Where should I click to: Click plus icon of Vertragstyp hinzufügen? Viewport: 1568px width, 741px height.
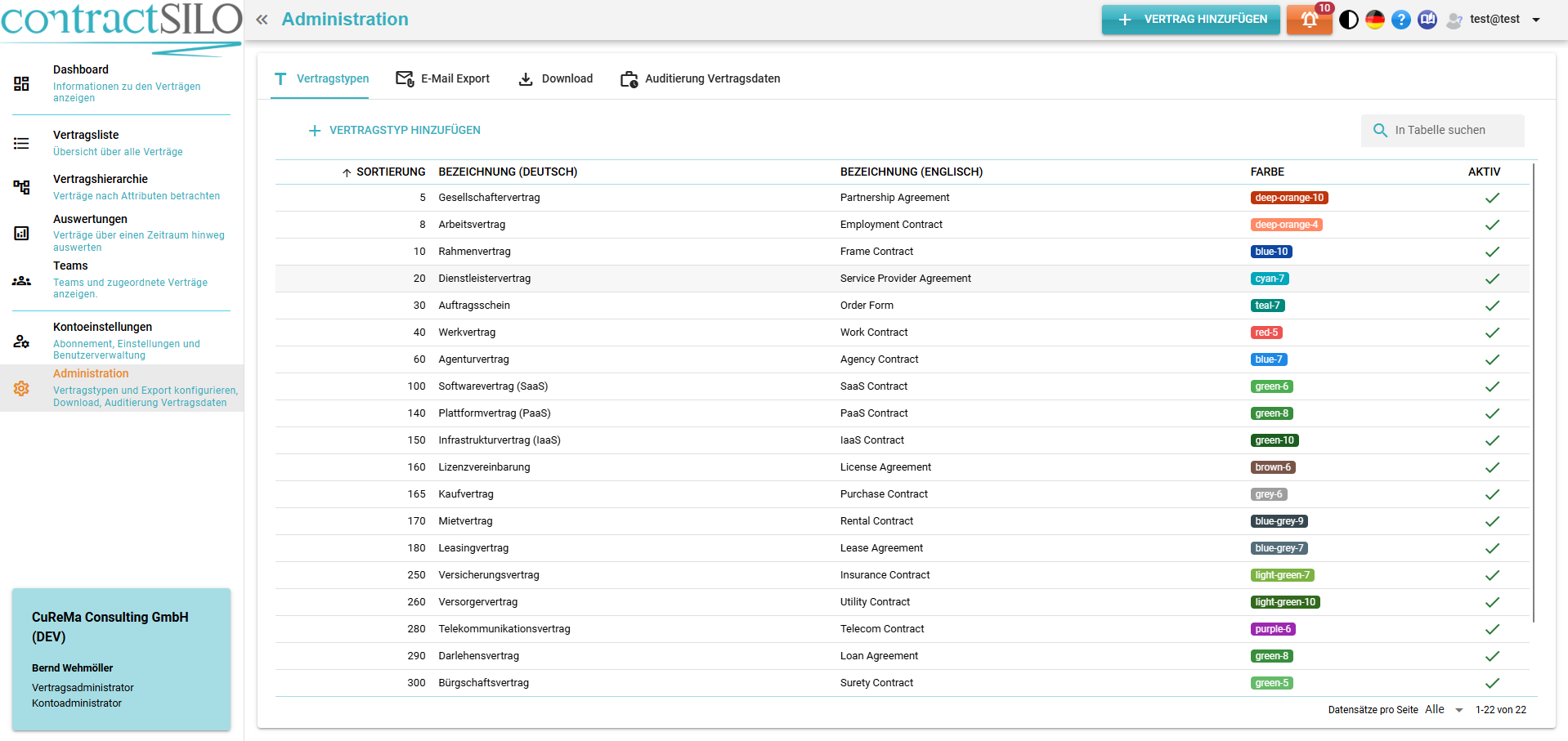tap(315, 131)
